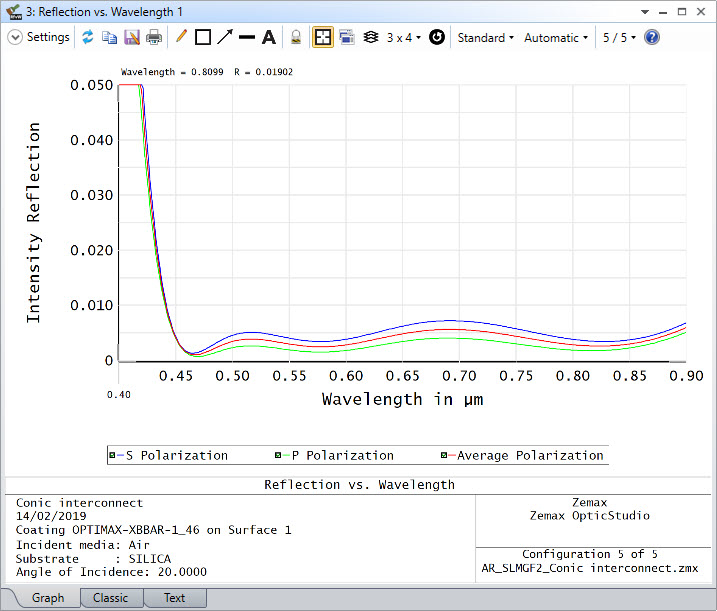Click the clone window icon
The height and width of the screenshot is (611, 717).
(x=347, y=38)
